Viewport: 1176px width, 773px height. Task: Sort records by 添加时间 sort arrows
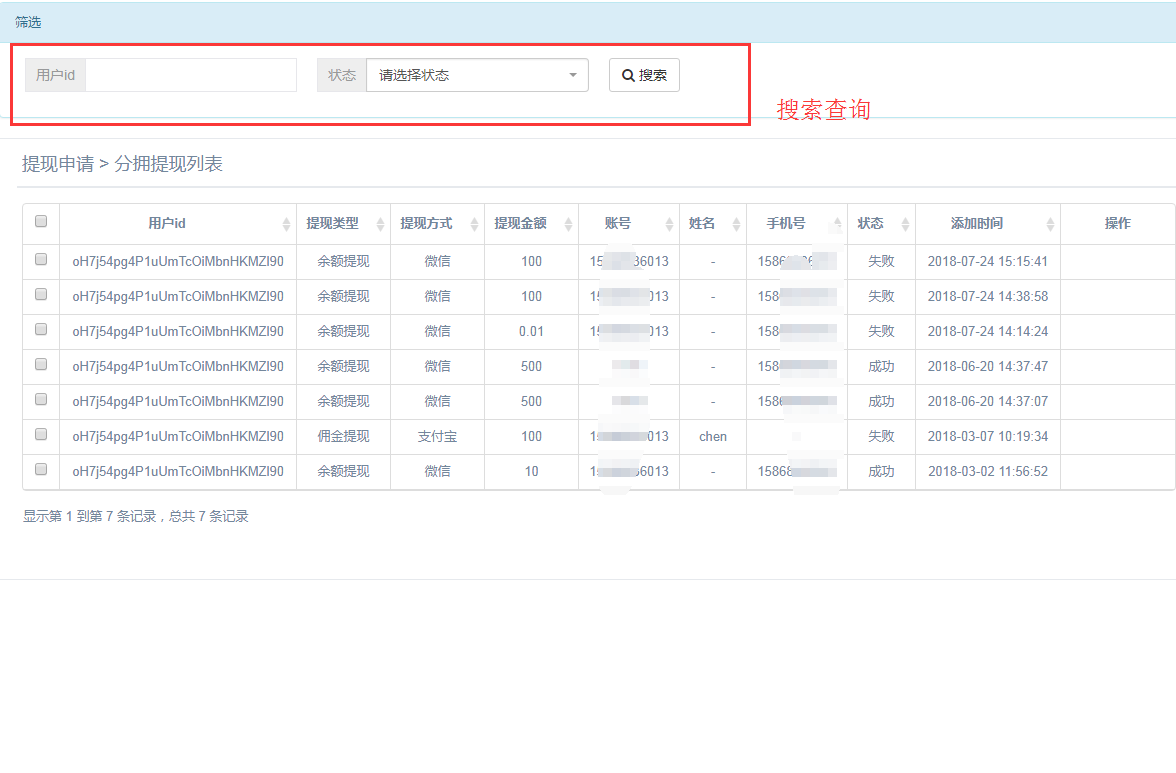(x=1050, y=224)
